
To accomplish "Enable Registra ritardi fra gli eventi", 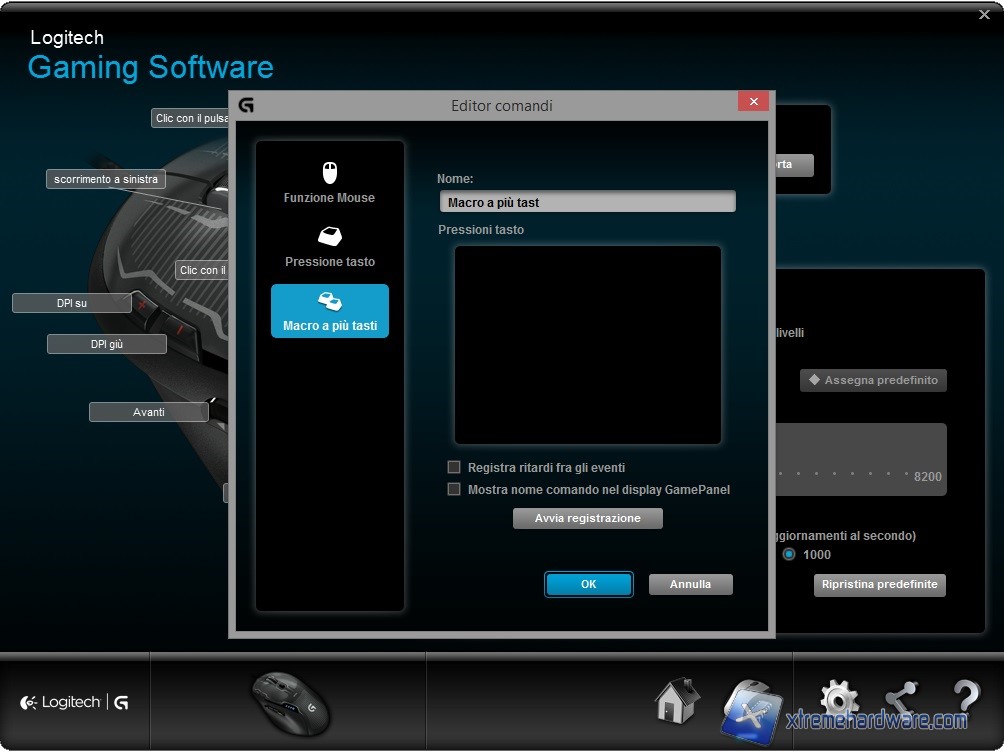I will coord(454,467).
